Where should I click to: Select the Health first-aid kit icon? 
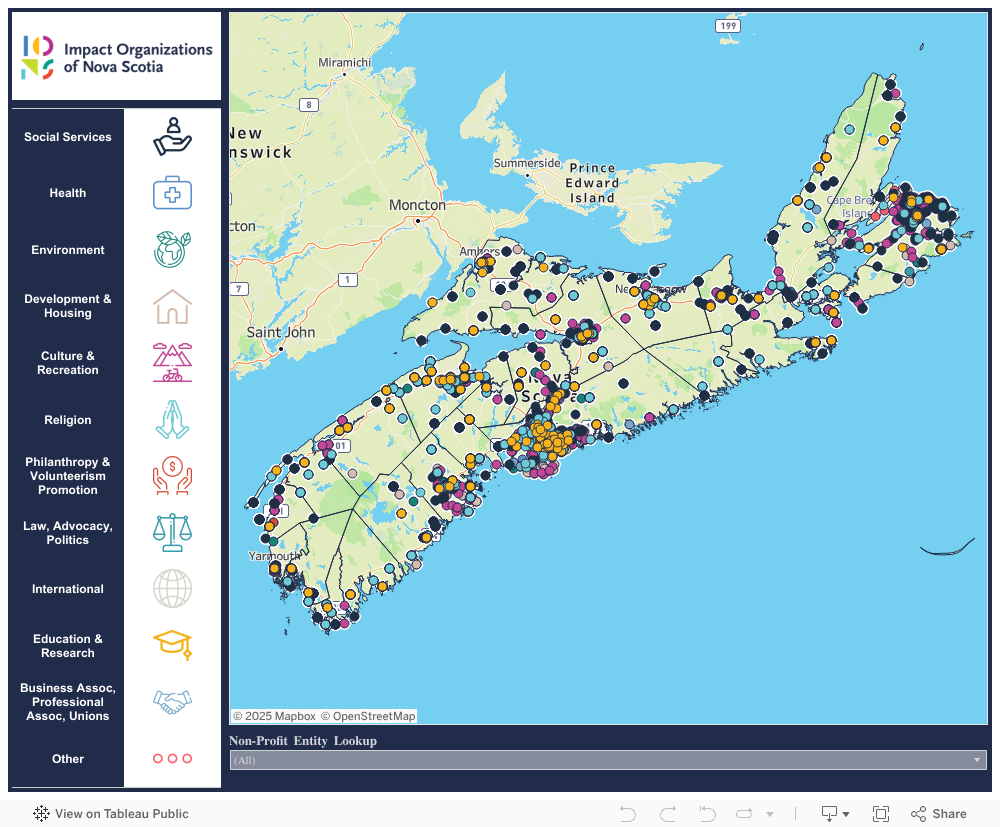172,193
